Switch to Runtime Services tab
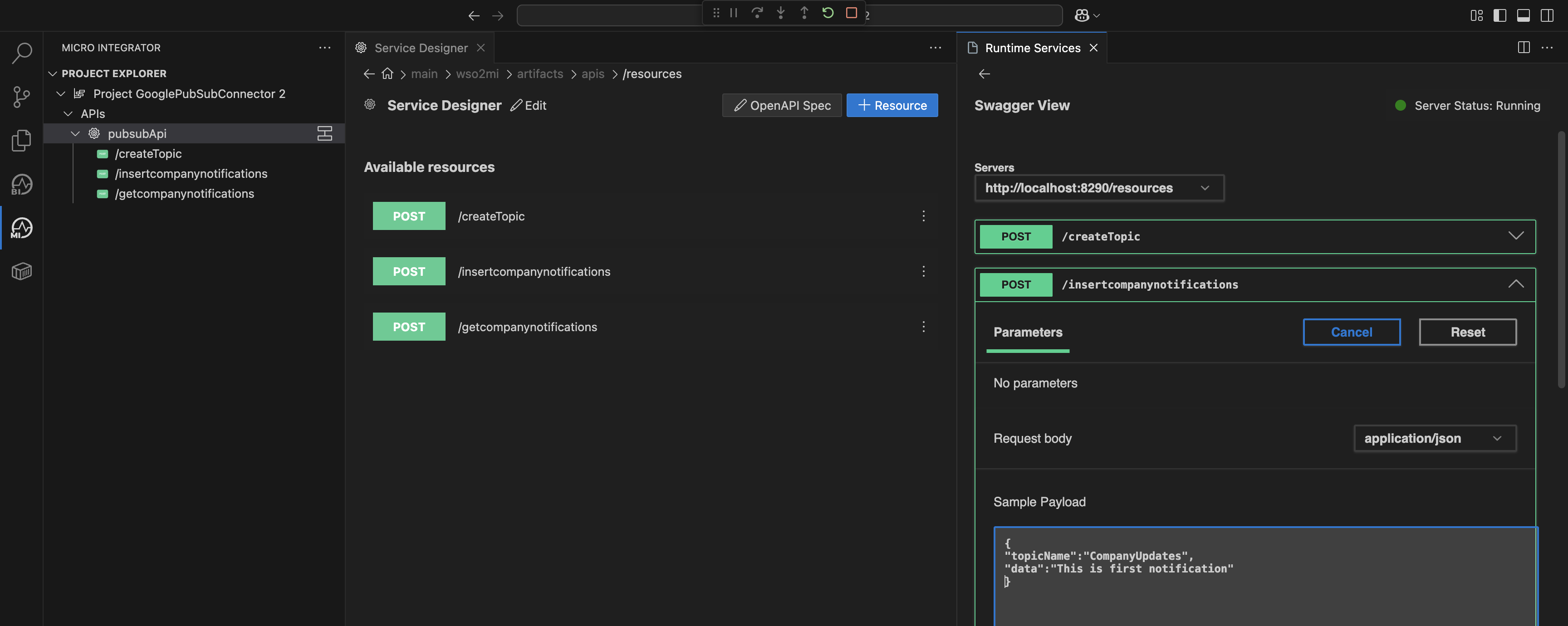The image size is (1568, 626). (x=1032, y=48)
